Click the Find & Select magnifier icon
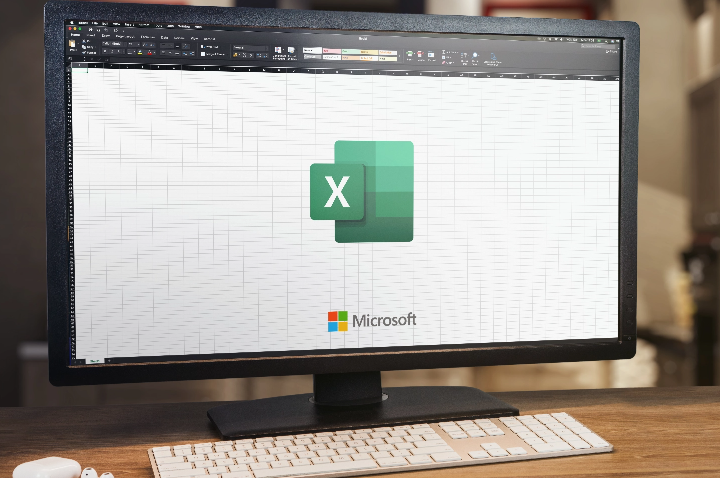720x478 pixels. pyautogui.click(x=475, y=55)
